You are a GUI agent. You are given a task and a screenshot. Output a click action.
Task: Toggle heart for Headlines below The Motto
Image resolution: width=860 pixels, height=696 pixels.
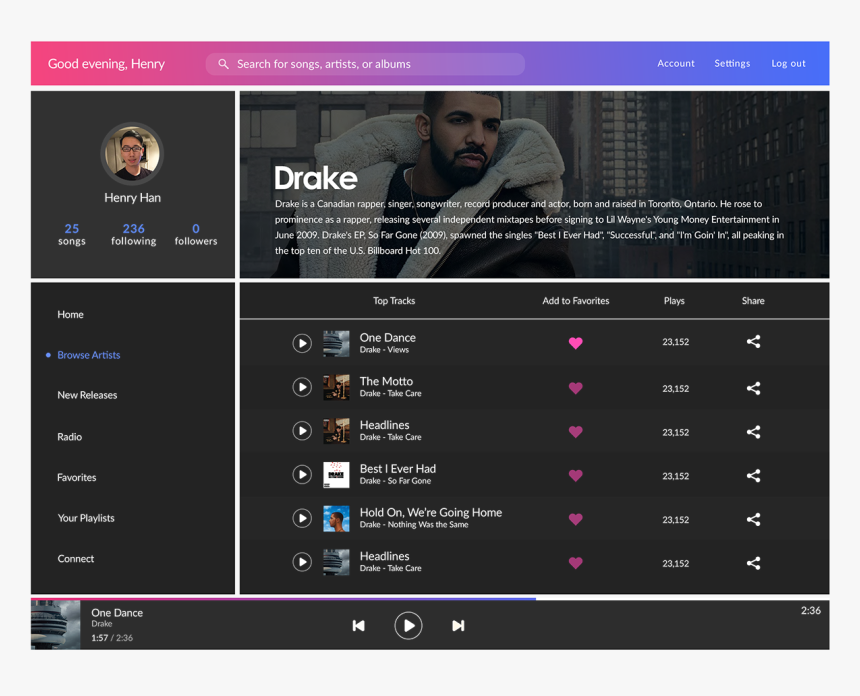coord(575,432)
